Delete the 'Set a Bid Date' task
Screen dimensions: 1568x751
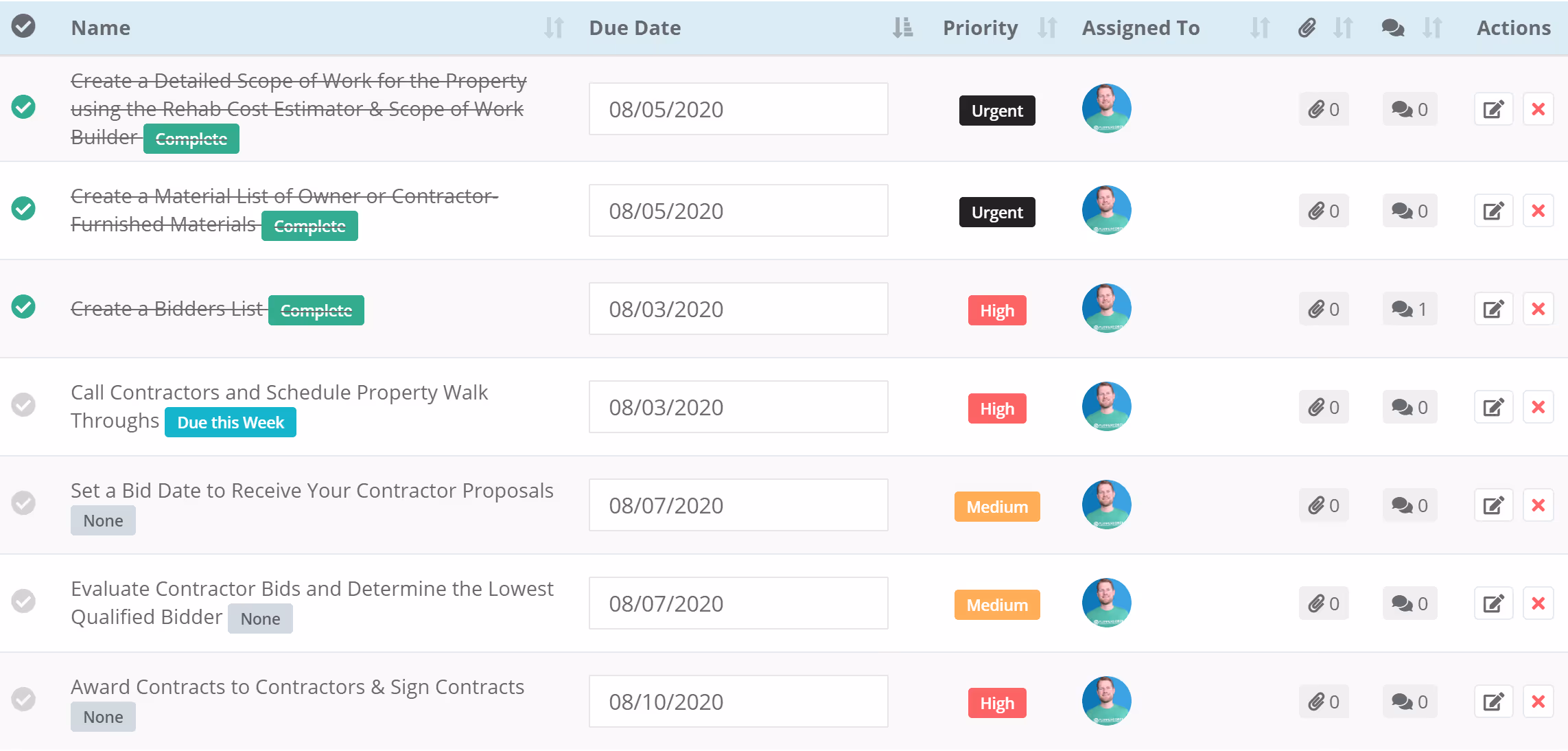(1538, 505)
